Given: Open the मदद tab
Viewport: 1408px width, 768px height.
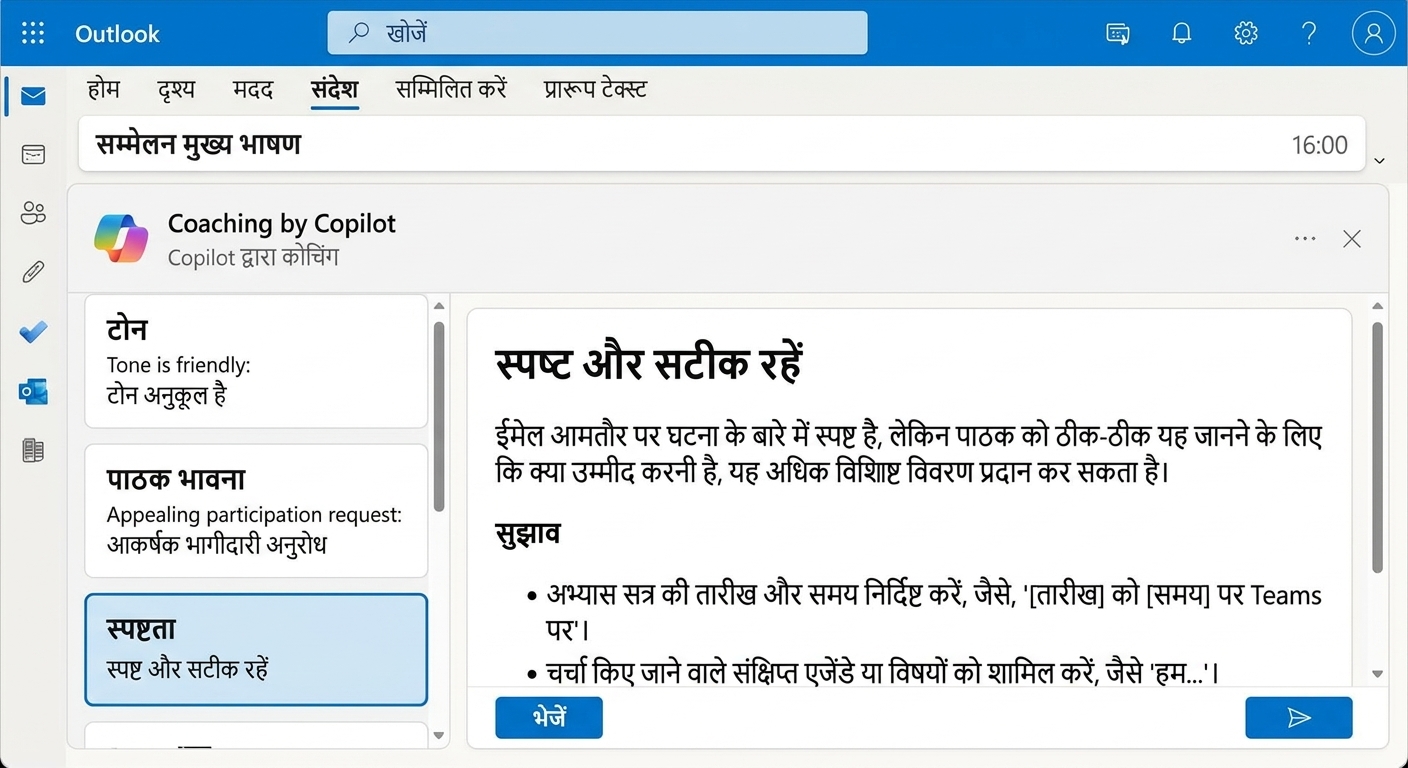Looking at the screenshot, I should [x=253, y=89].
